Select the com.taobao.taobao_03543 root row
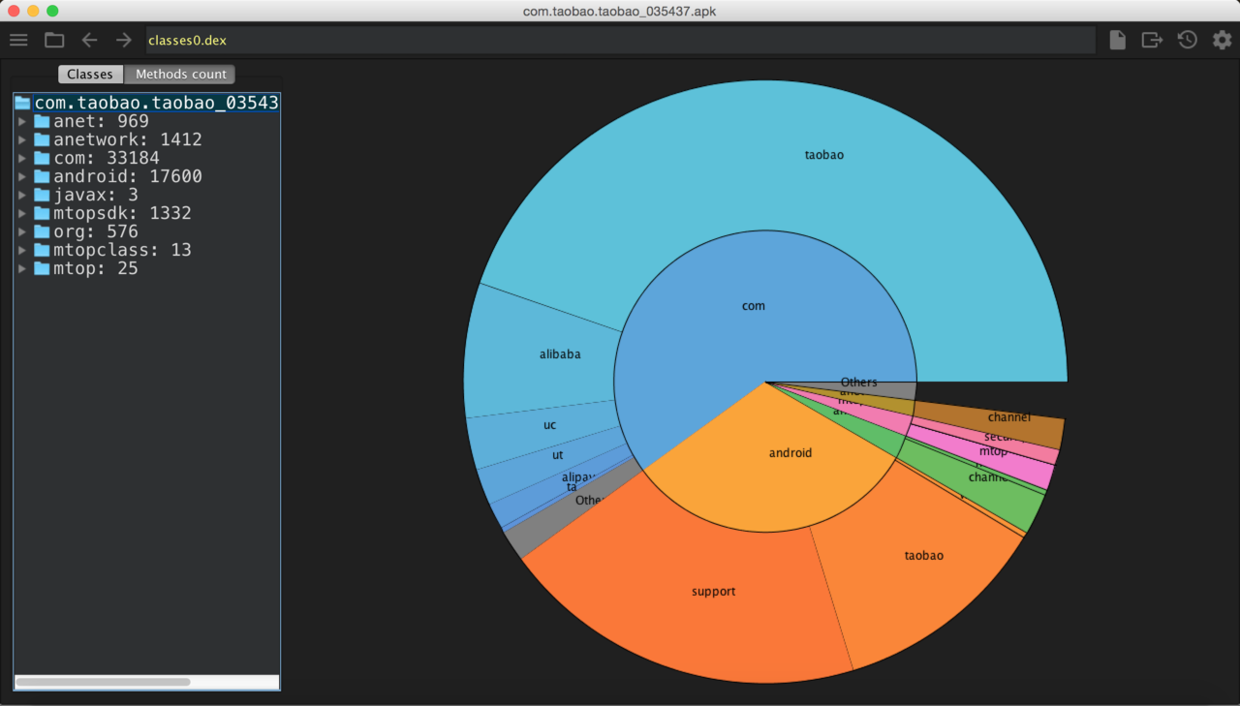The width and height of the screenshot is (1240, 706). (147, 103)
